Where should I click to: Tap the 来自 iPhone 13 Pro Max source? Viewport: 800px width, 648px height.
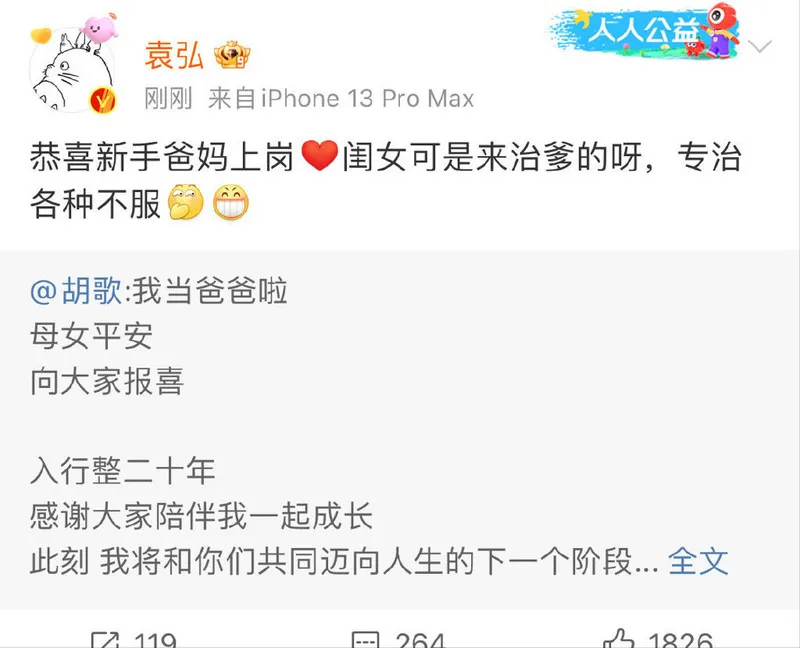coord(341,98)
